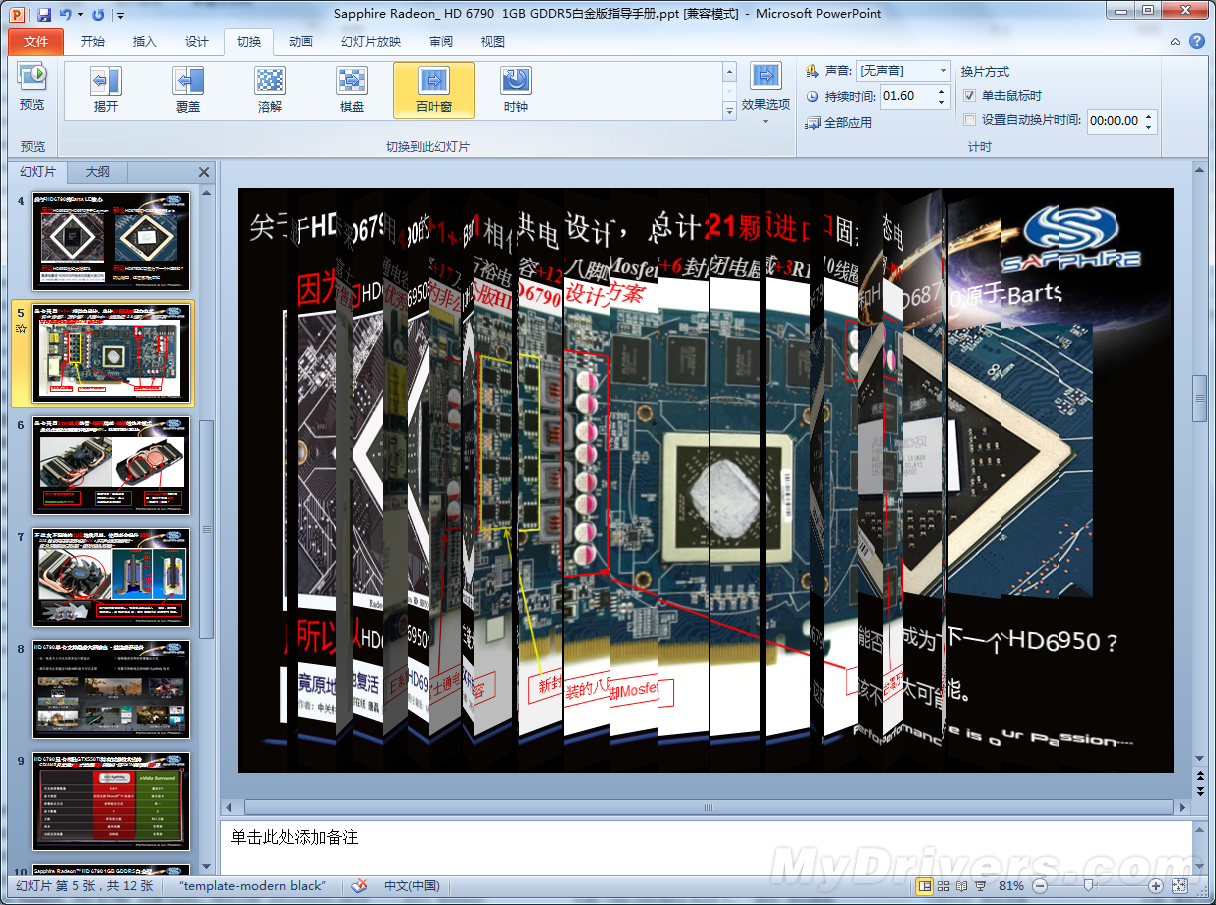1216x905 pixels.
Task: Select slide 5 thumbnail
Action: [x=110, y=353]
